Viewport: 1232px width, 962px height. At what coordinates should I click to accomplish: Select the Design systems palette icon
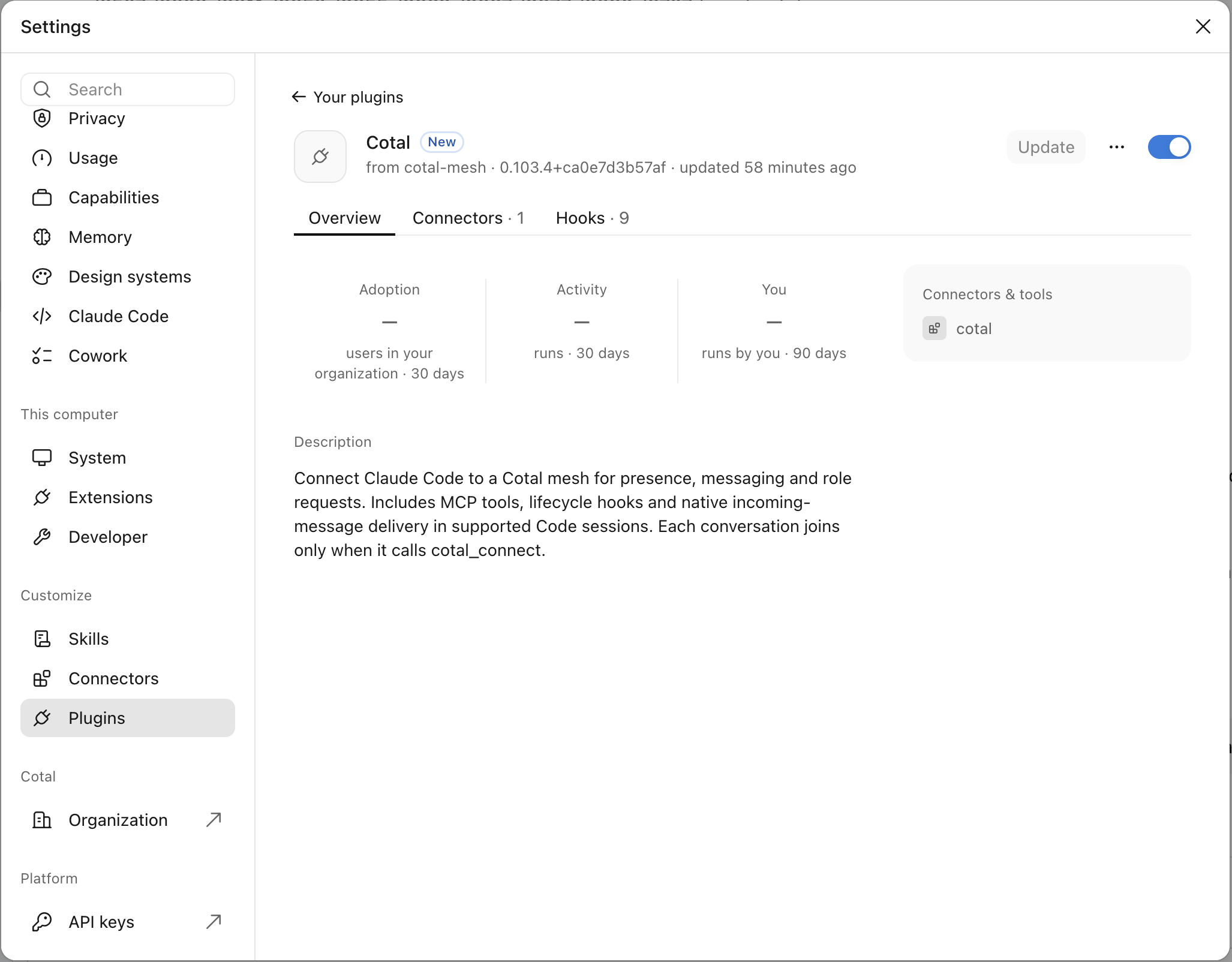click(x=42, y=276)
